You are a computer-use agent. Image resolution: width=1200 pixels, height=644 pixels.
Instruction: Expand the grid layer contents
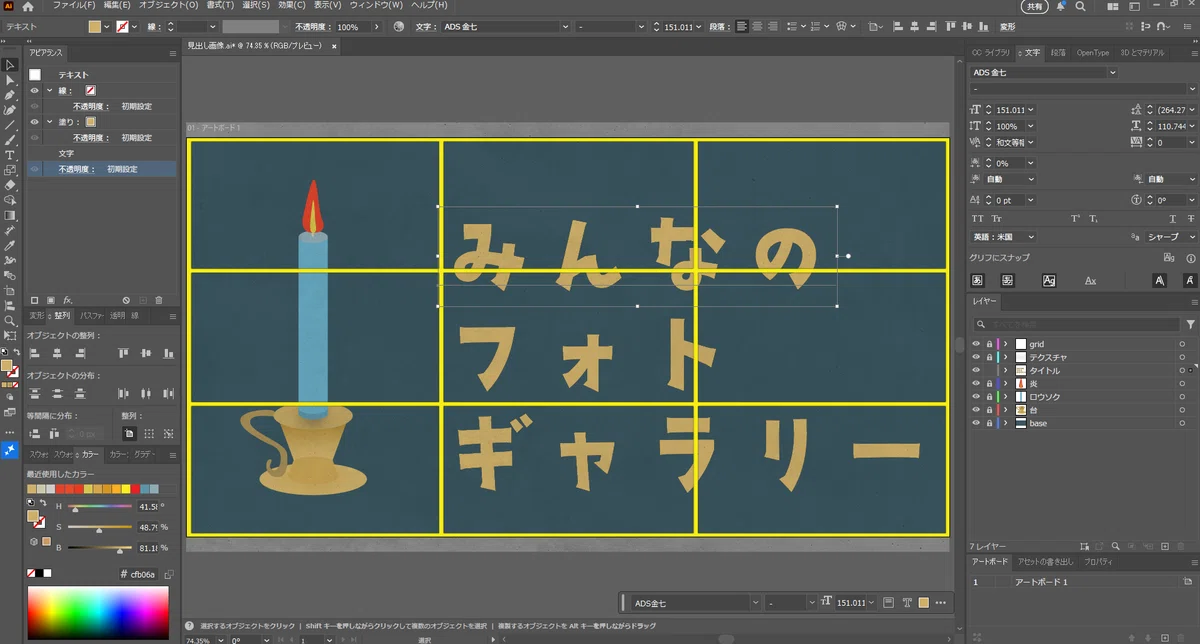point(1005,344)
